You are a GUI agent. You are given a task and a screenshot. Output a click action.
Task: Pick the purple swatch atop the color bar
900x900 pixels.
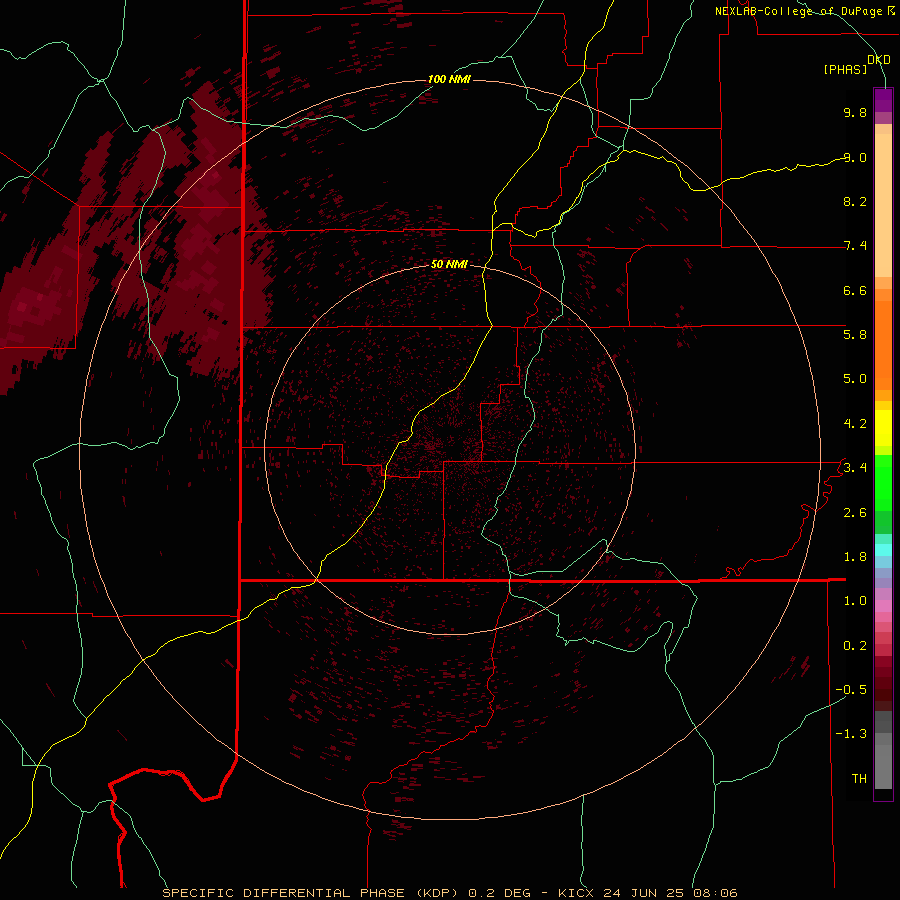[x=883, y=100]
